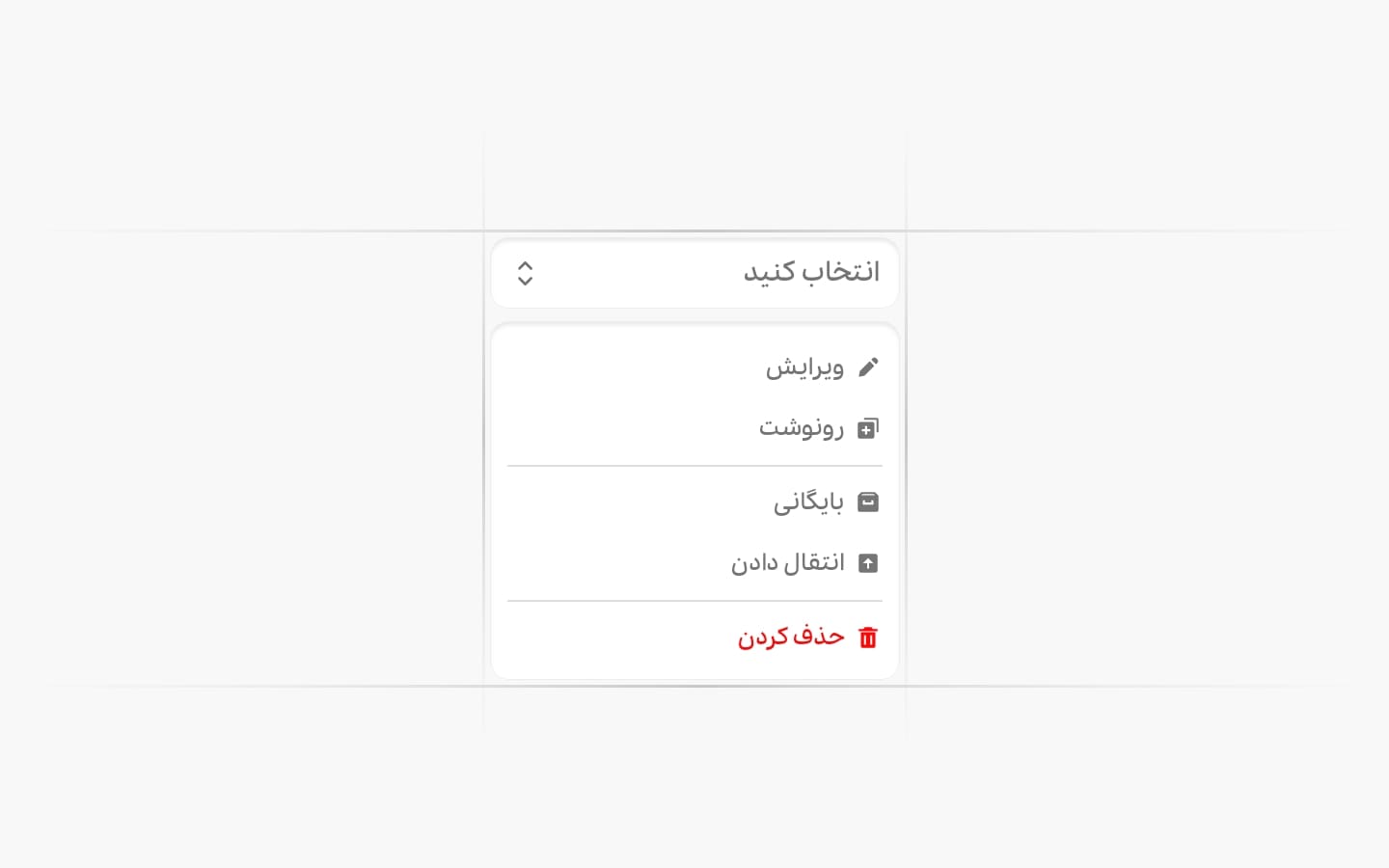Select the ویرایش menu option

pos(804,367)
